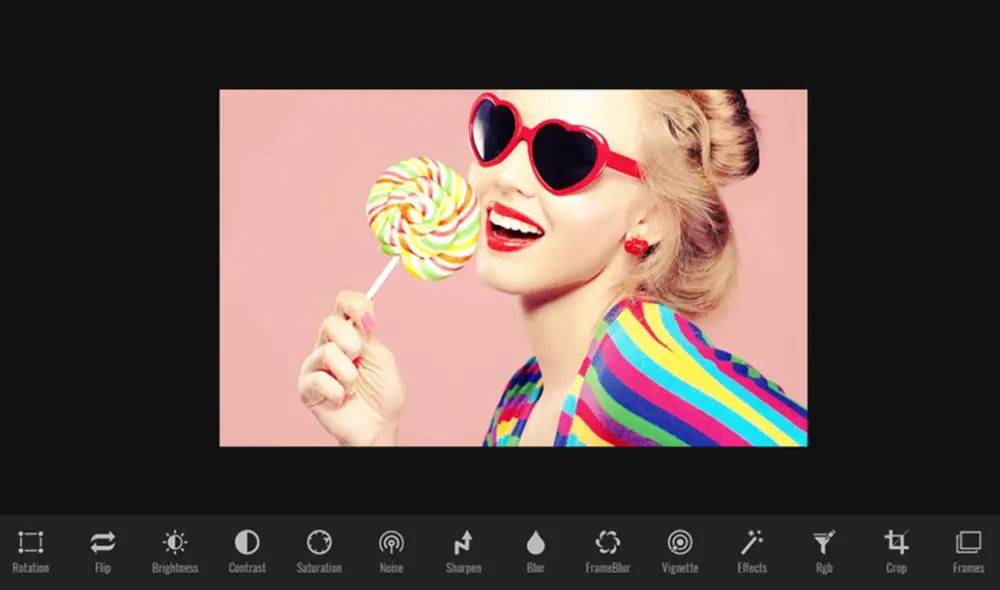Viewport: 1000px width, 590px height.
Task: Click the Rotation label text
Action: click(31, 568)
